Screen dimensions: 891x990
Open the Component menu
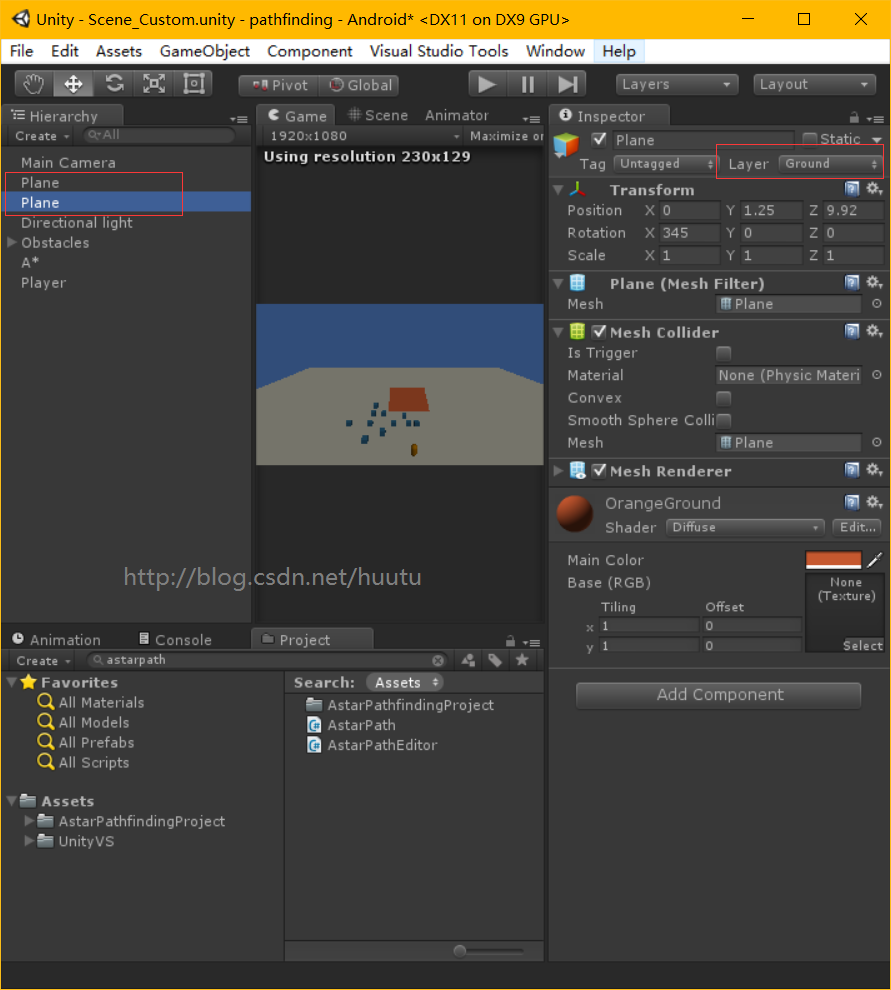309,51
